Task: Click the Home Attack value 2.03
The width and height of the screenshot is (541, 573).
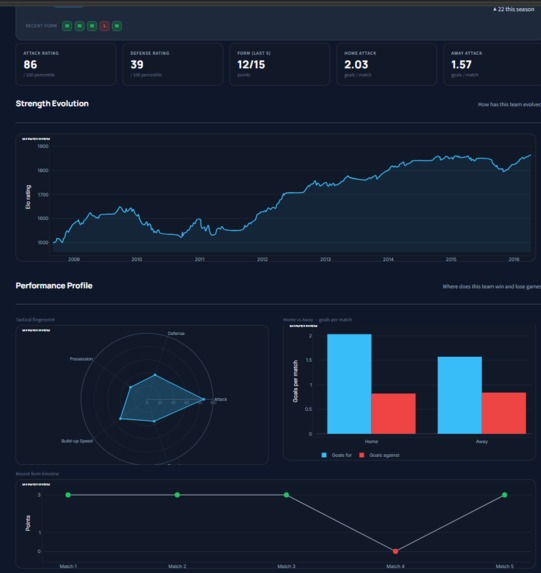Action: click(x=356, y=65)
